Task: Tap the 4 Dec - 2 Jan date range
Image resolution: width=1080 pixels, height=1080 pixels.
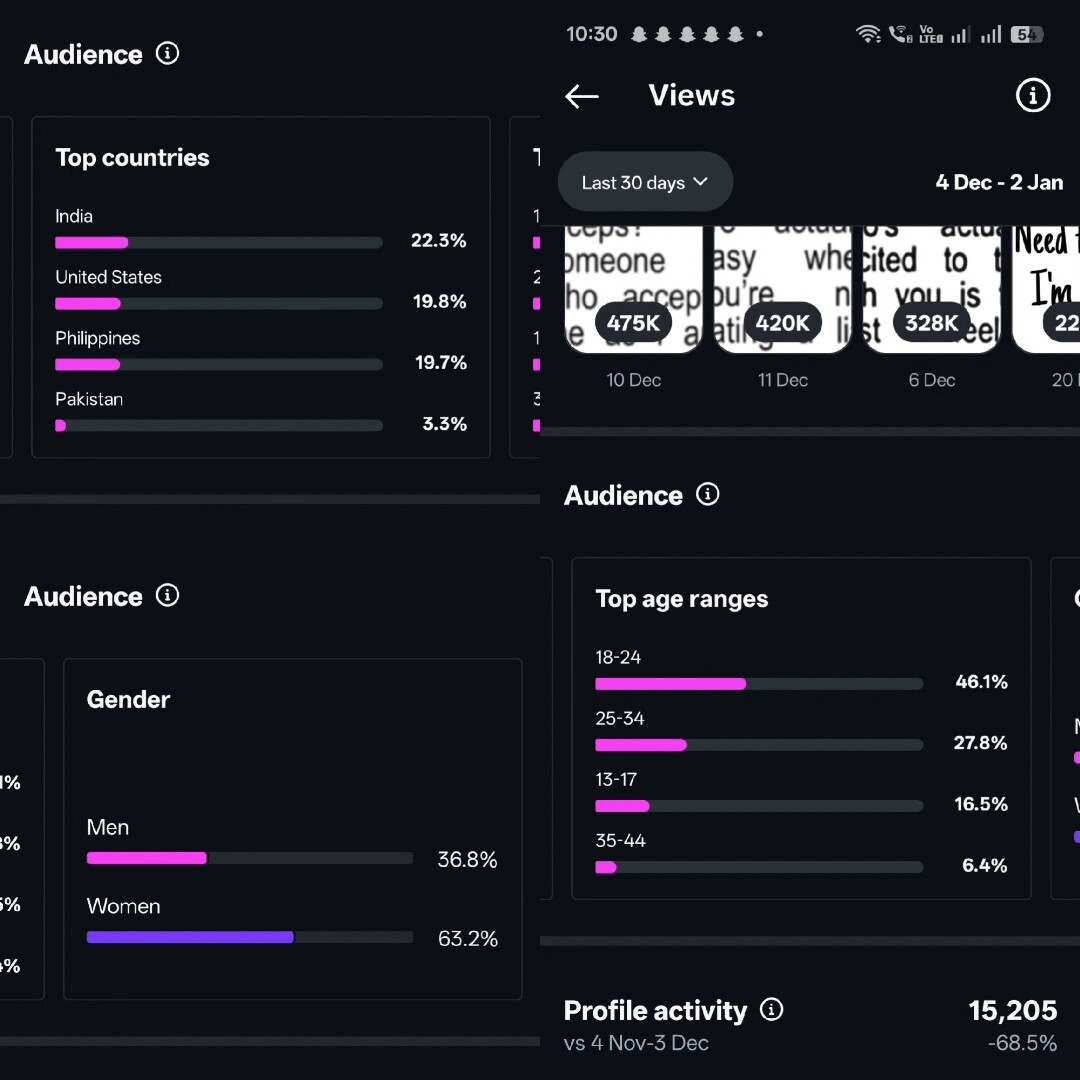Action: coord(998,182)
